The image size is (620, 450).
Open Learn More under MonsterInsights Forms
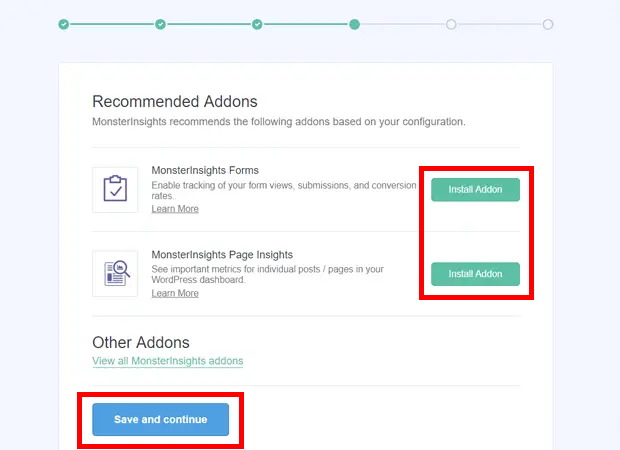click(175, 209)
